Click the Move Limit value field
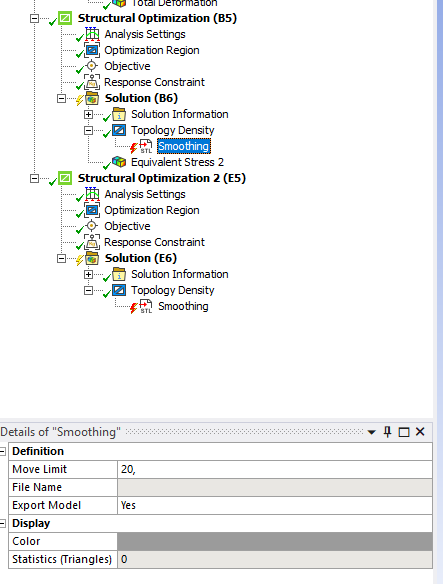The height and width of the screenshot is (584, 443). pyautogui.click(x=275, y=469)
